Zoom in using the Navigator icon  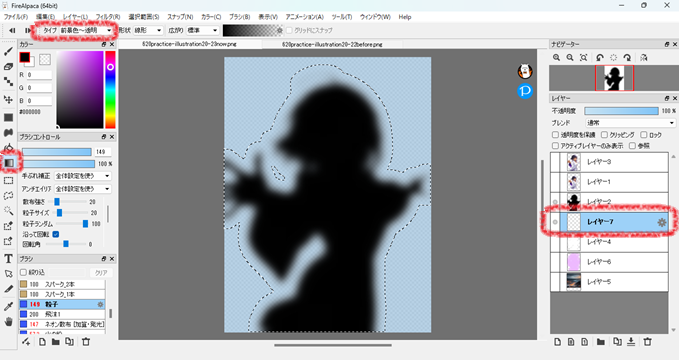pos(556,58)
